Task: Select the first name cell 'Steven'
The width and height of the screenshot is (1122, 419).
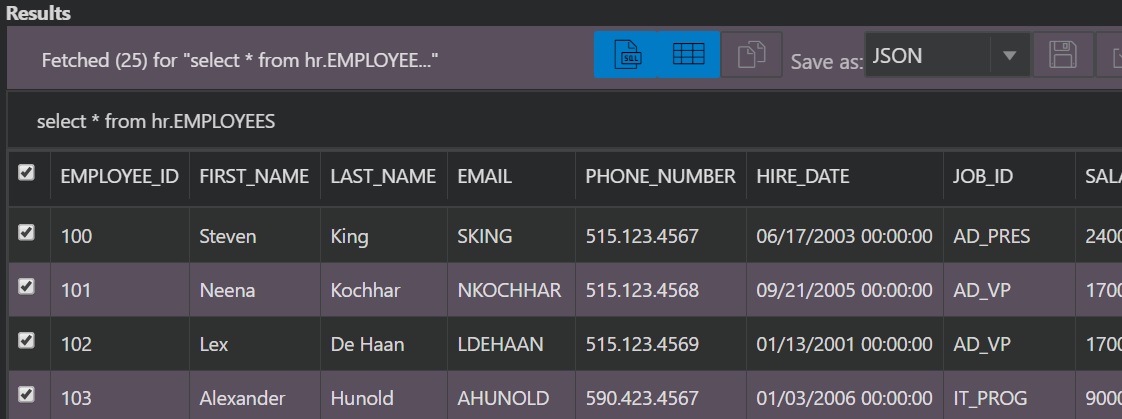Action: [x=254, y=236]
